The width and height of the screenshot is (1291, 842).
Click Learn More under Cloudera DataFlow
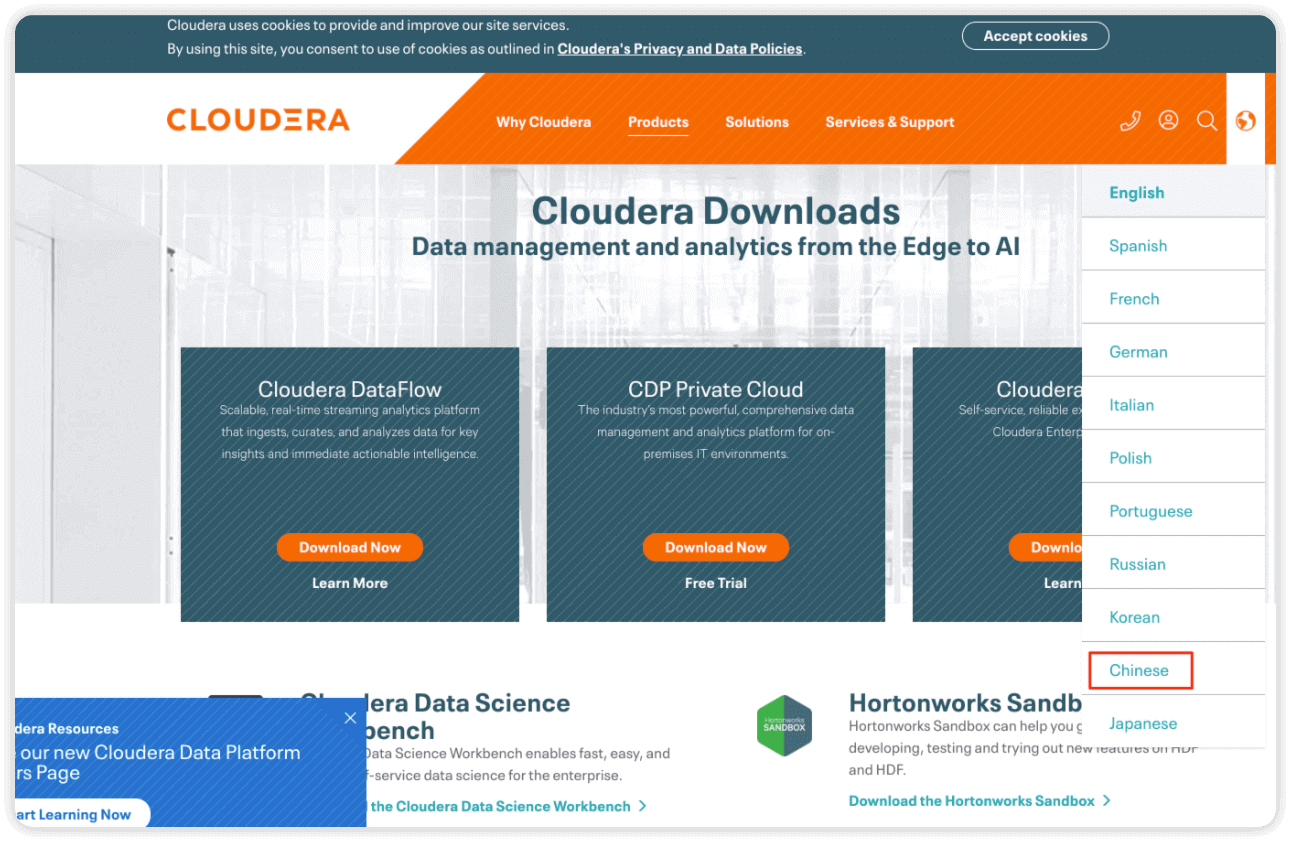point(349,583)
